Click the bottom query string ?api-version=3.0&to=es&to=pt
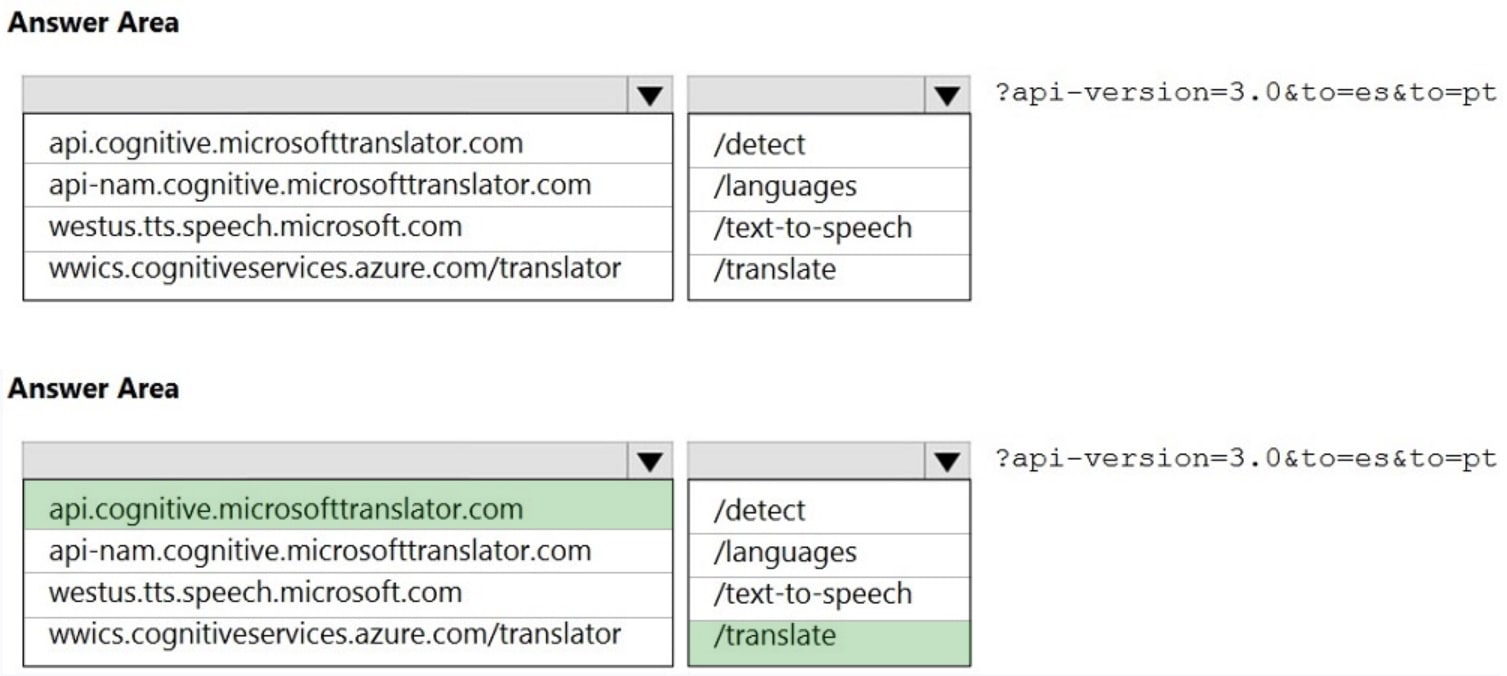 click(x=1242, y=459)
